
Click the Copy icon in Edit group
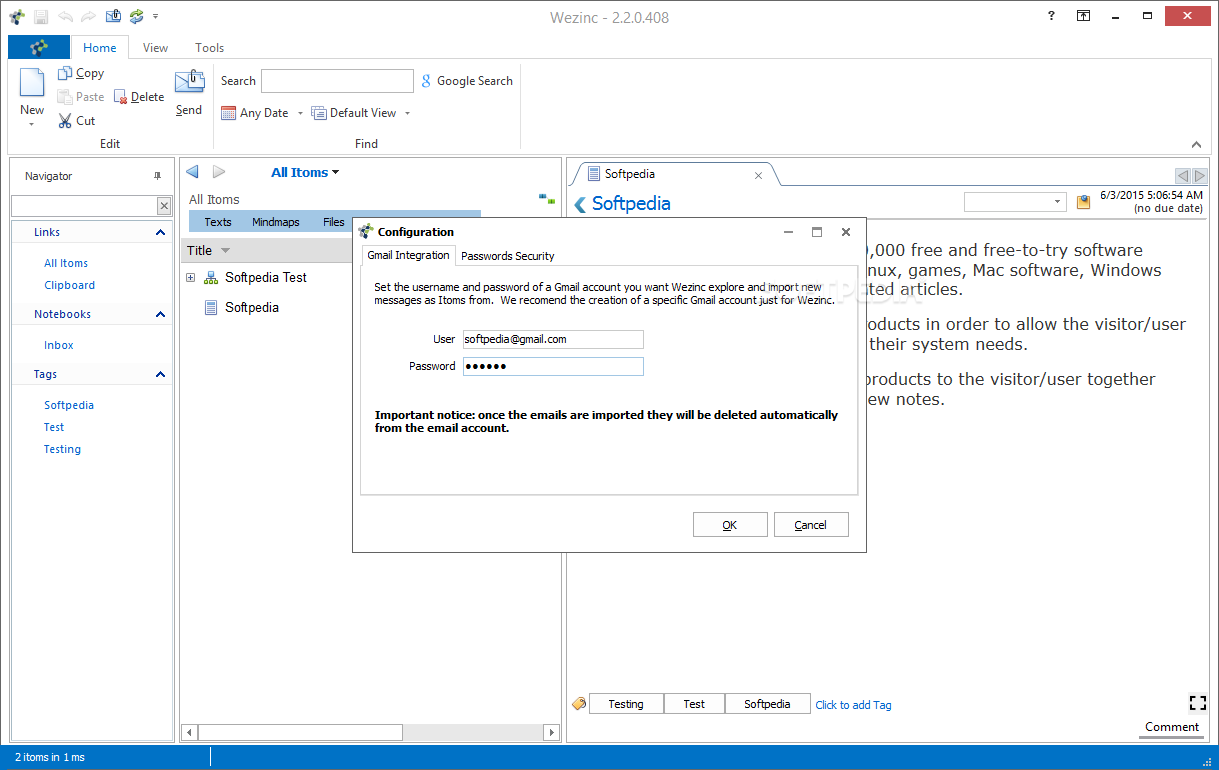click(x=65, y=73)
